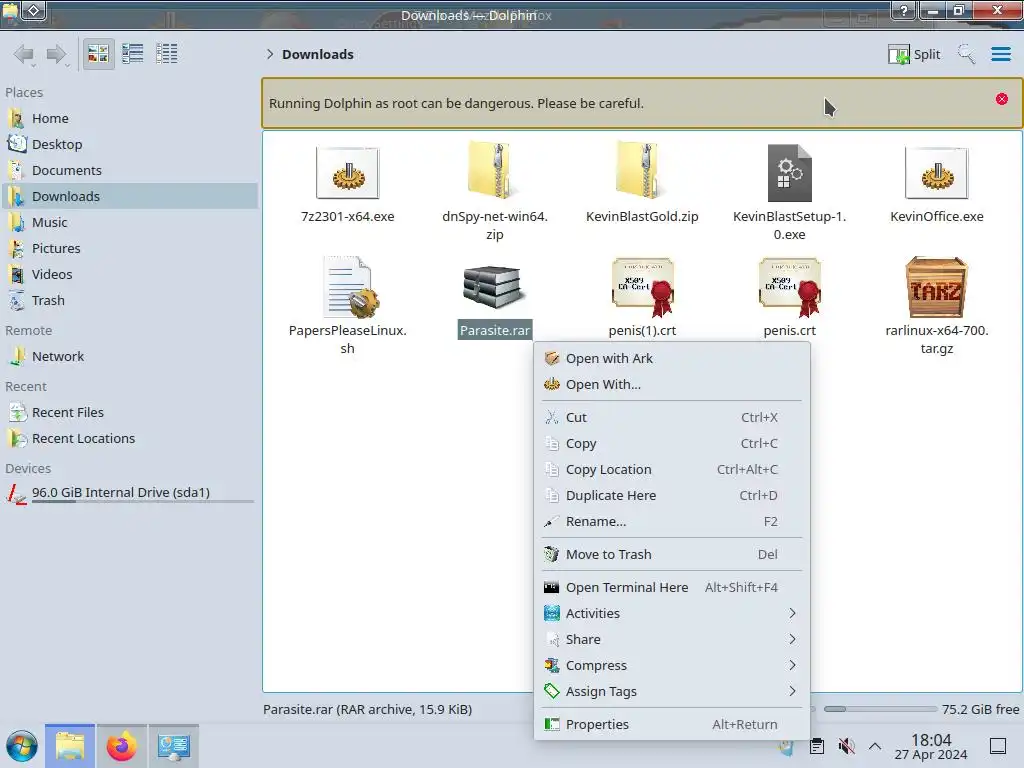Screen dimensions: 1024x768
Task: Open the hamburger menu
Action: coord(1000,54)
